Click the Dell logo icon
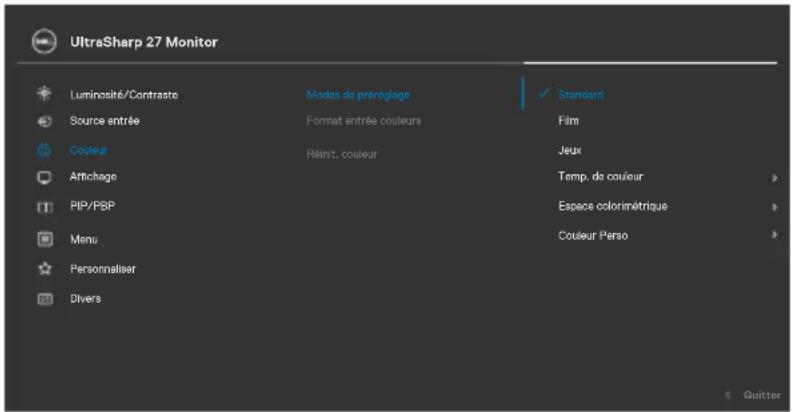Screen dimensions: 793x412 pos(44,41)
